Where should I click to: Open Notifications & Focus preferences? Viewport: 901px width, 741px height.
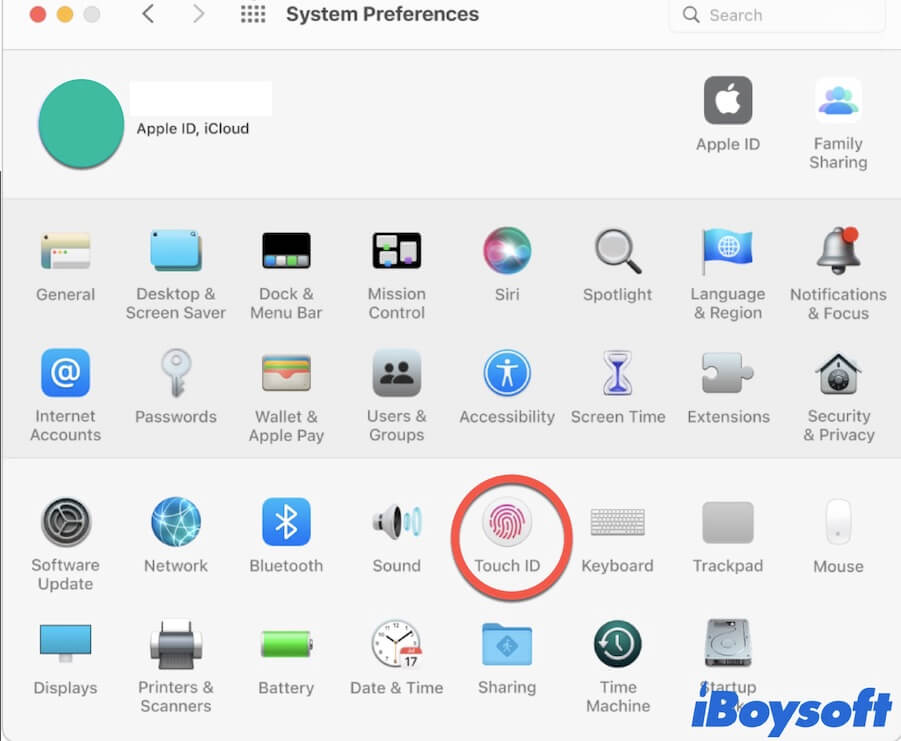click(x=838, y=251)
